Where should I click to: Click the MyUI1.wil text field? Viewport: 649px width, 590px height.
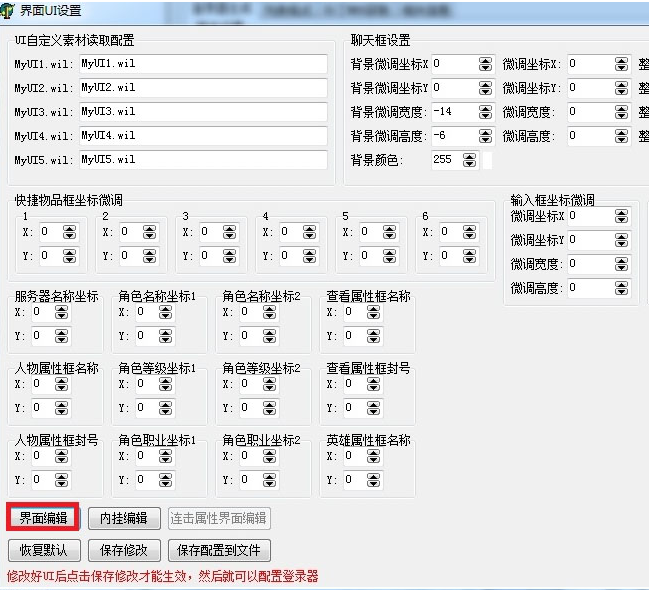[x=202, y=64]
